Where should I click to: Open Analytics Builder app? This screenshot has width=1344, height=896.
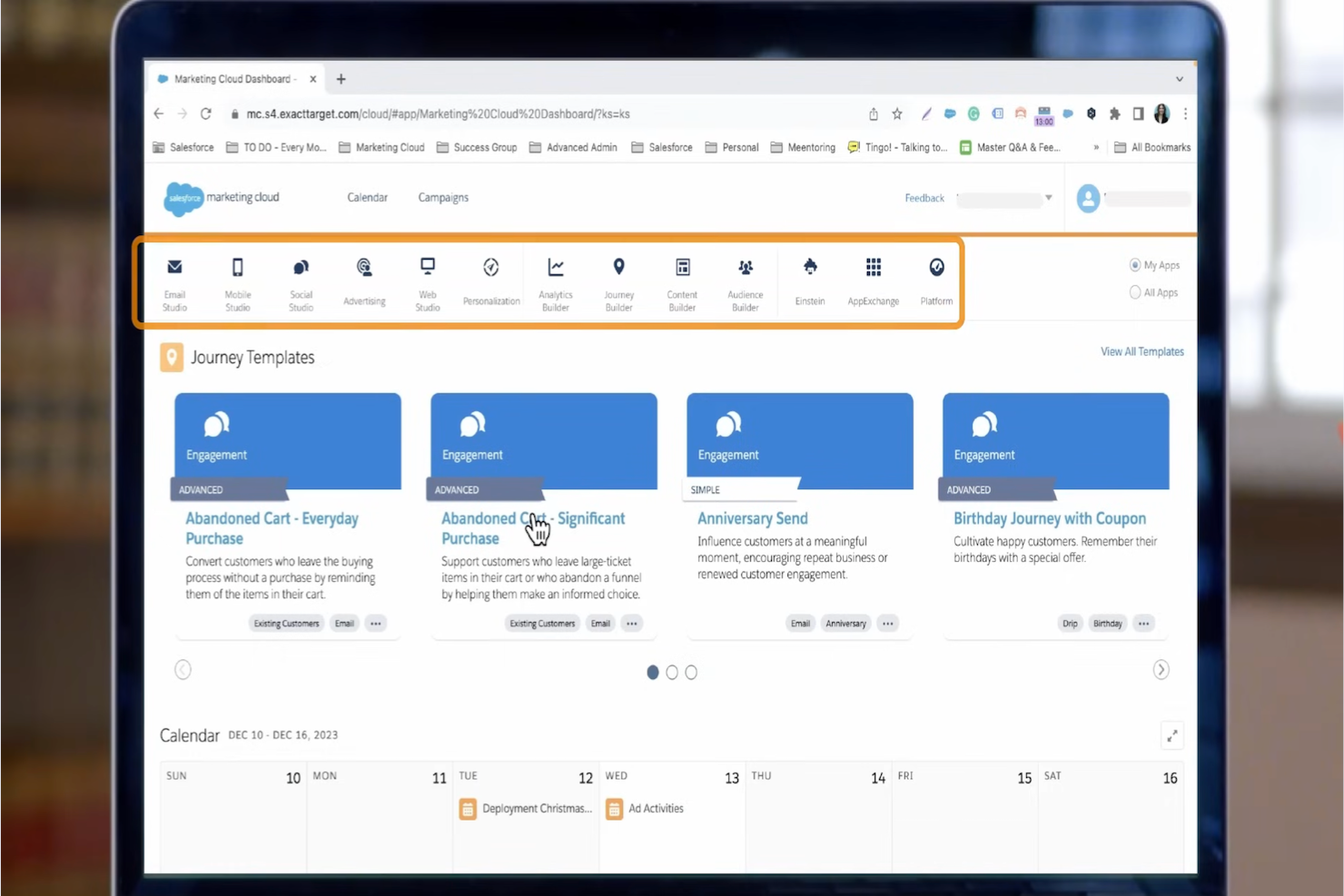pyautogui.click(x=556, y=284)
